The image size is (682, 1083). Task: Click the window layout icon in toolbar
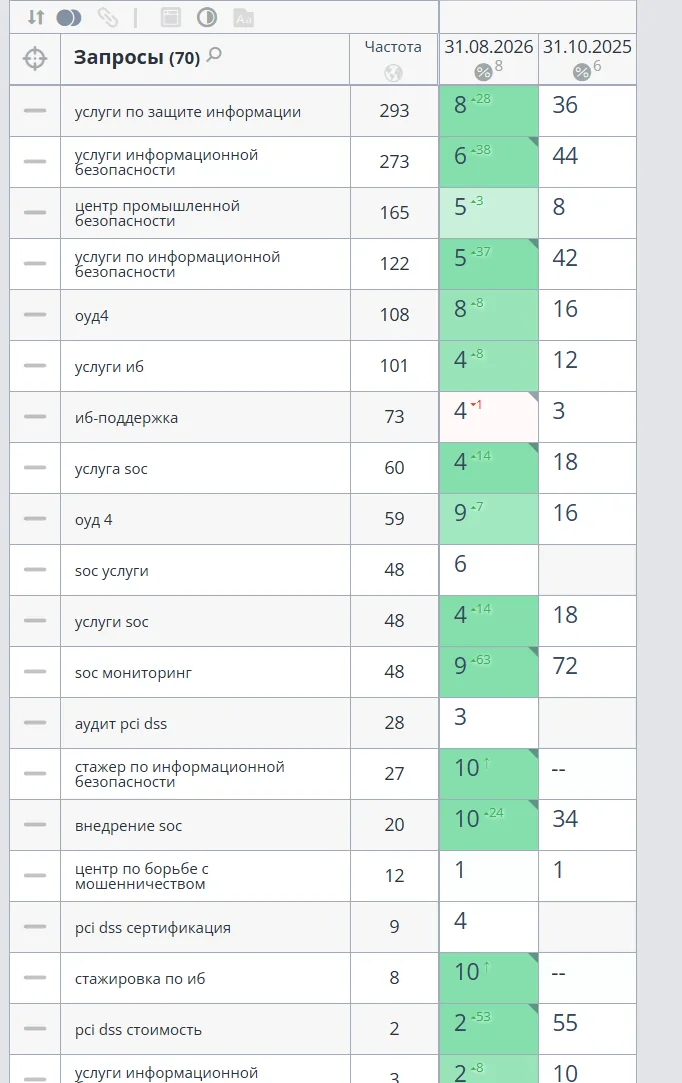171,17
